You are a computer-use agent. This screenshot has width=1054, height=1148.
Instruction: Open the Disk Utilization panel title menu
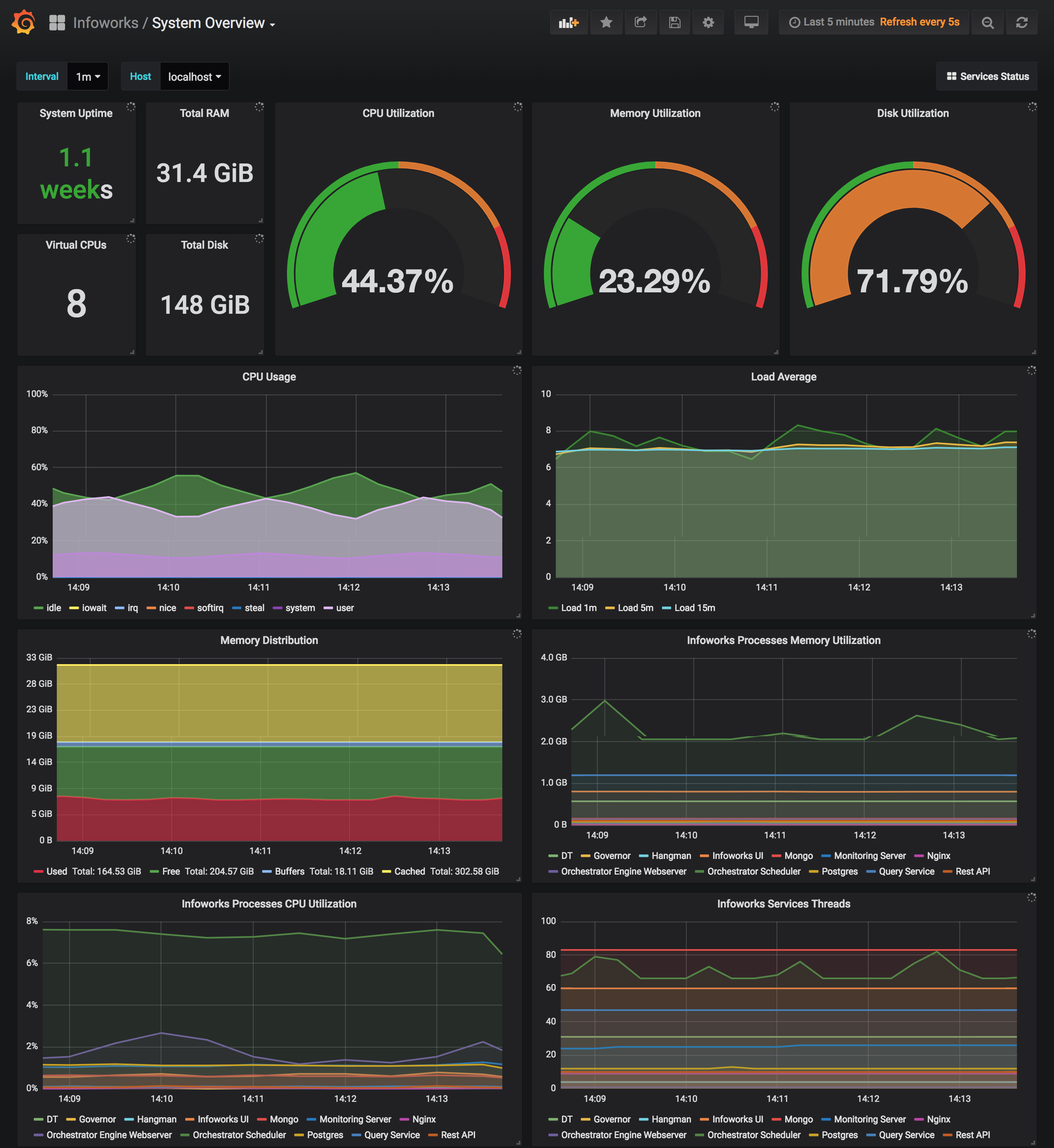pos(912,114)
